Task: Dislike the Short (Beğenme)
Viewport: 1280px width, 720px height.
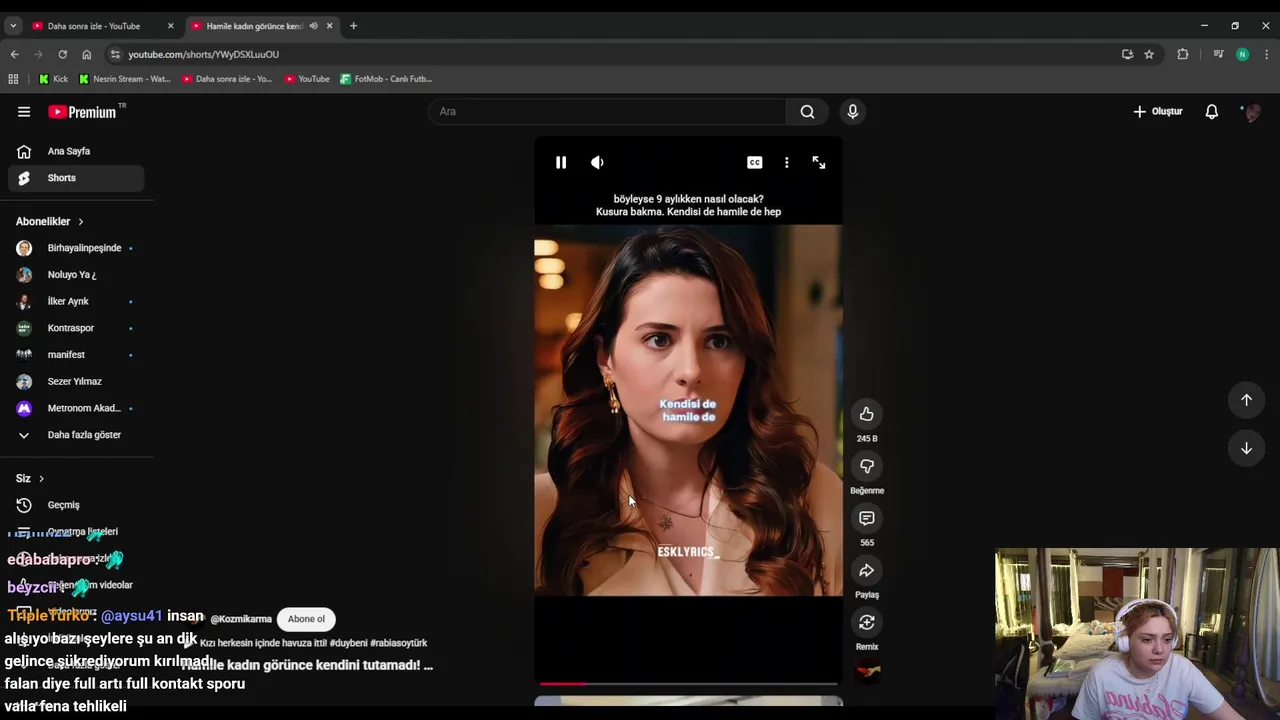Action: pyautogui.click(x=867, y=466)
